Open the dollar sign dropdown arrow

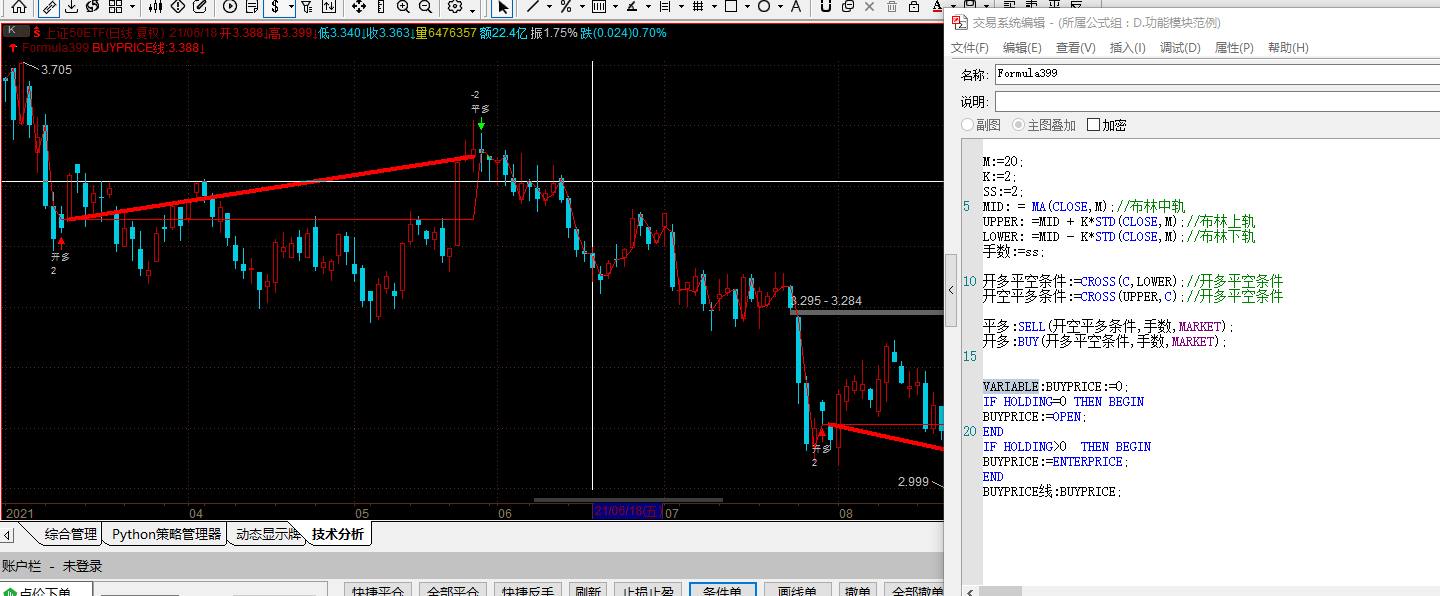point(291,7)
